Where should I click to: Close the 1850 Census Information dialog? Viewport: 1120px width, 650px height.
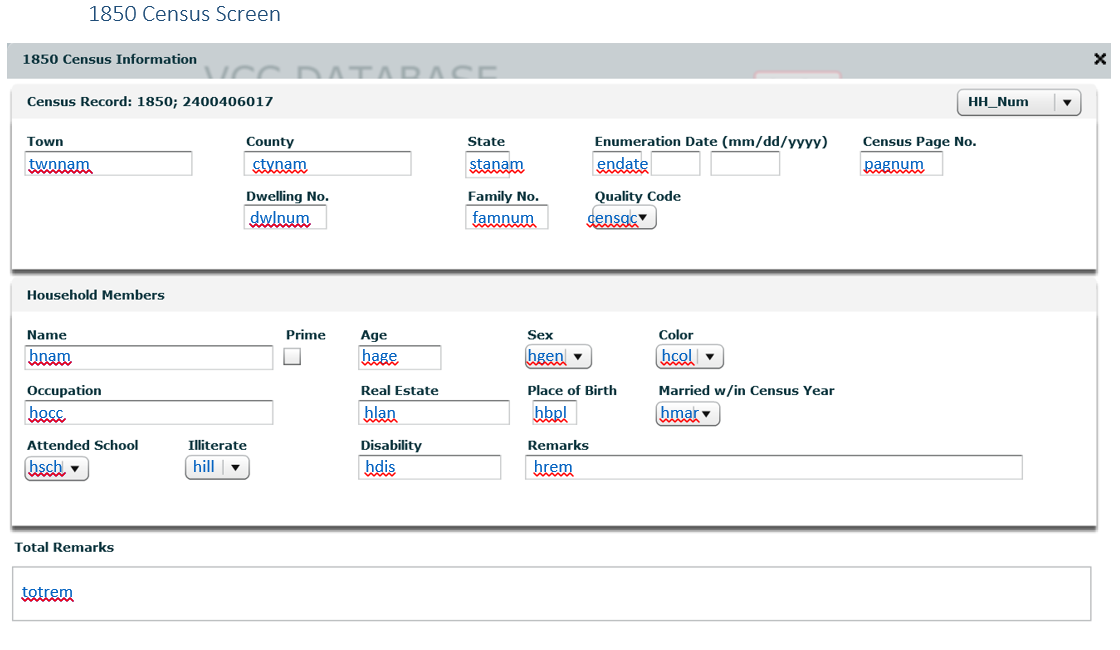click(1100, 60)
